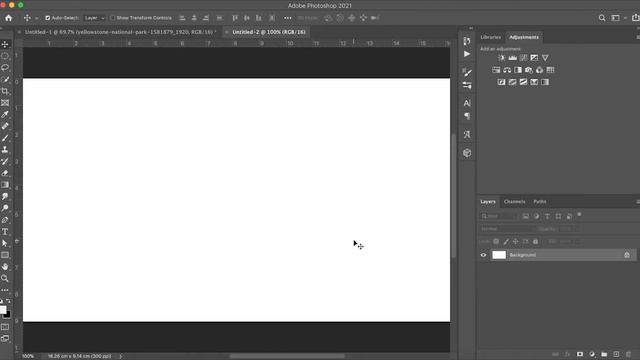Screen dimensions: 640x360
Task: Add a Color Lookup adjustment
Action: tap(551, 70)
